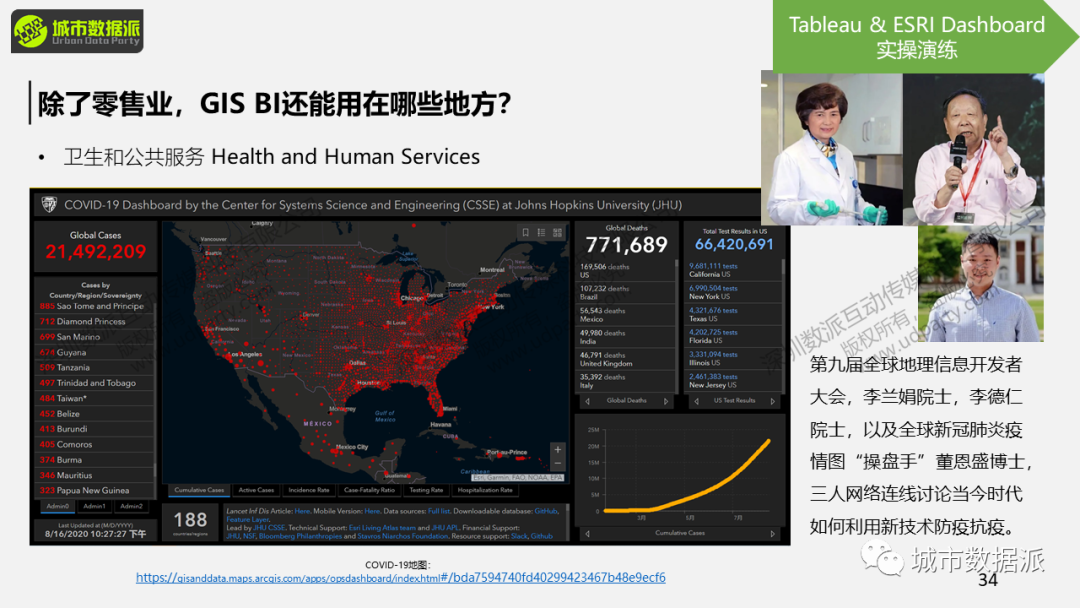1080x608 pixels.
Task: Select the Admin0 list tab
Action: (57, 506)
